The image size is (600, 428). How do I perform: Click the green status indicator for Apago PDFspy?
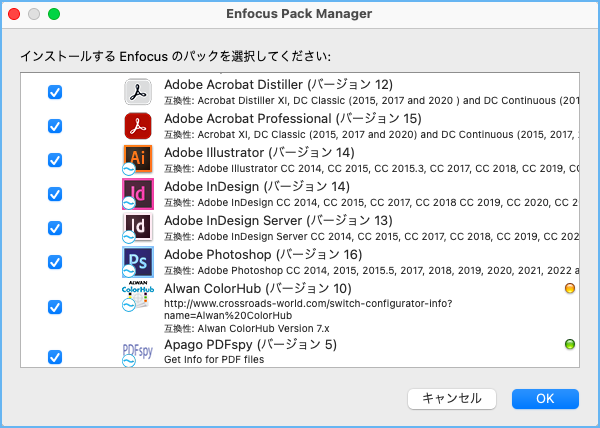click(x=570, y=344)
